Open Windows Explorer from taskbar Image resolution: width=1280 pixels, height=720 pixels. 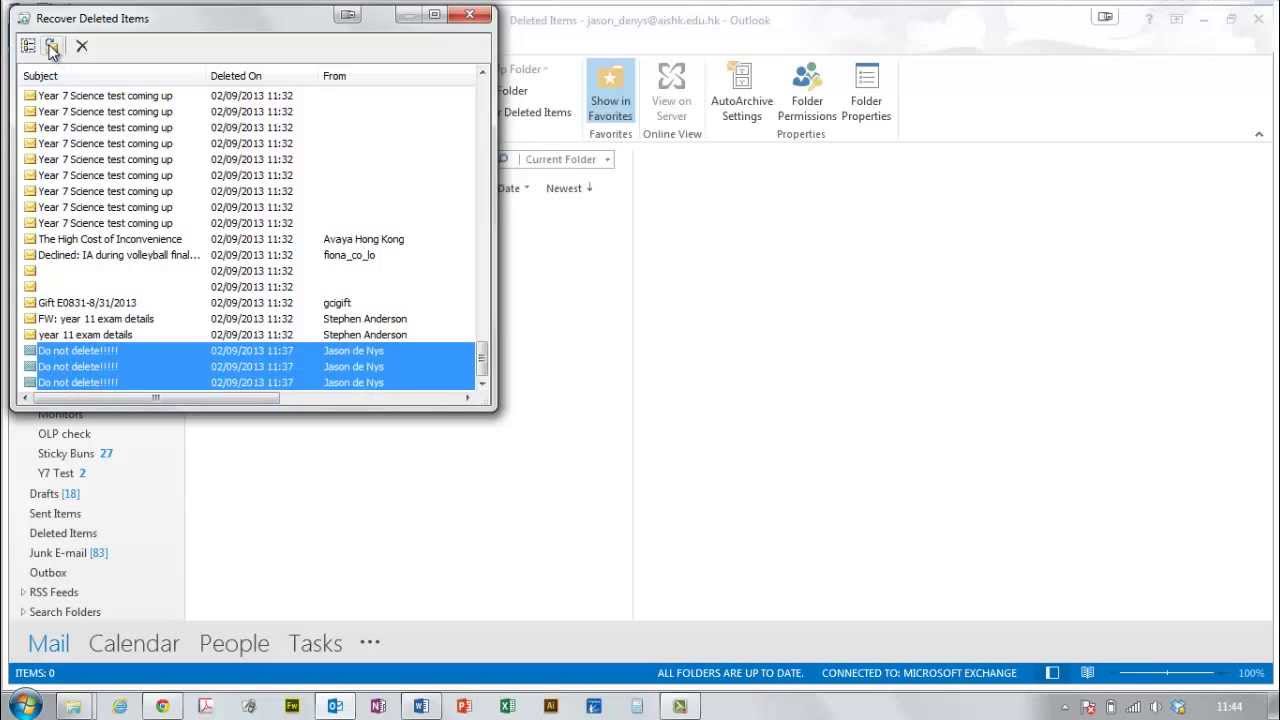[73, 706]
